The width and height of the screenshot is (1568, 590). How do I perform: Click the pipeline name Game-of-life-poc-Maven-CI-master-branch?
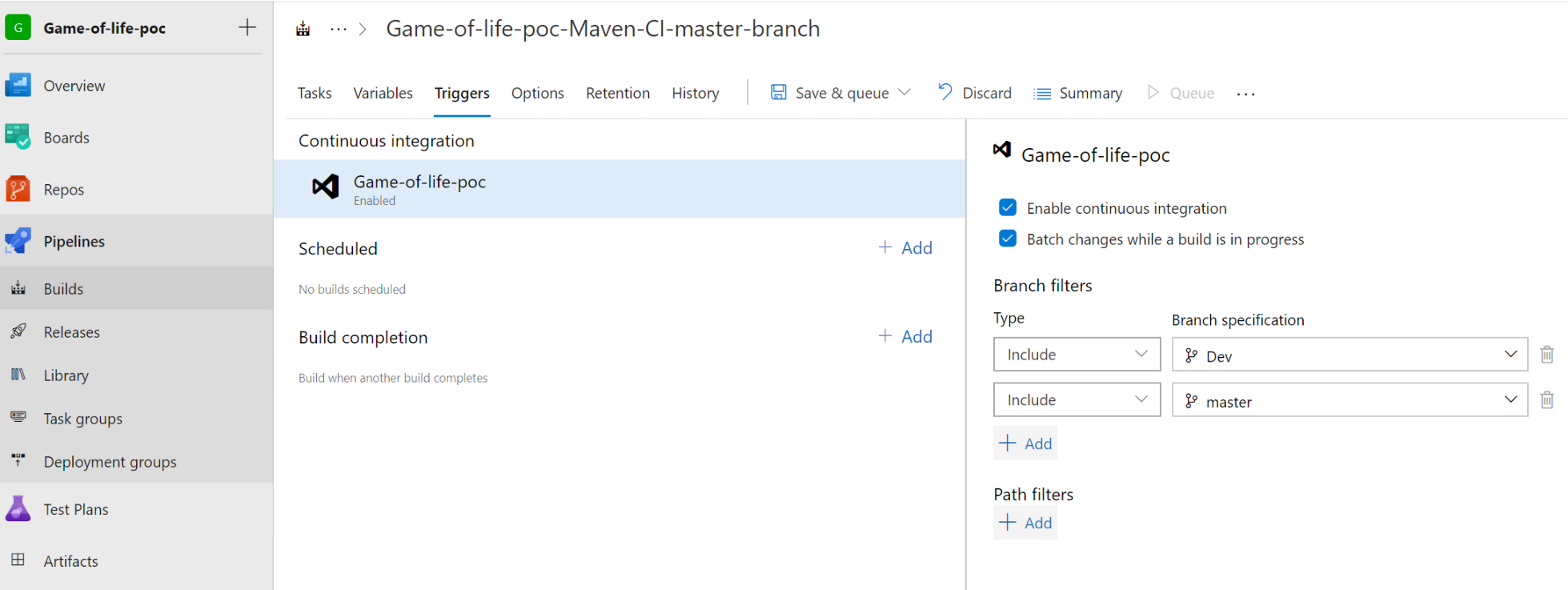(603, 29)
